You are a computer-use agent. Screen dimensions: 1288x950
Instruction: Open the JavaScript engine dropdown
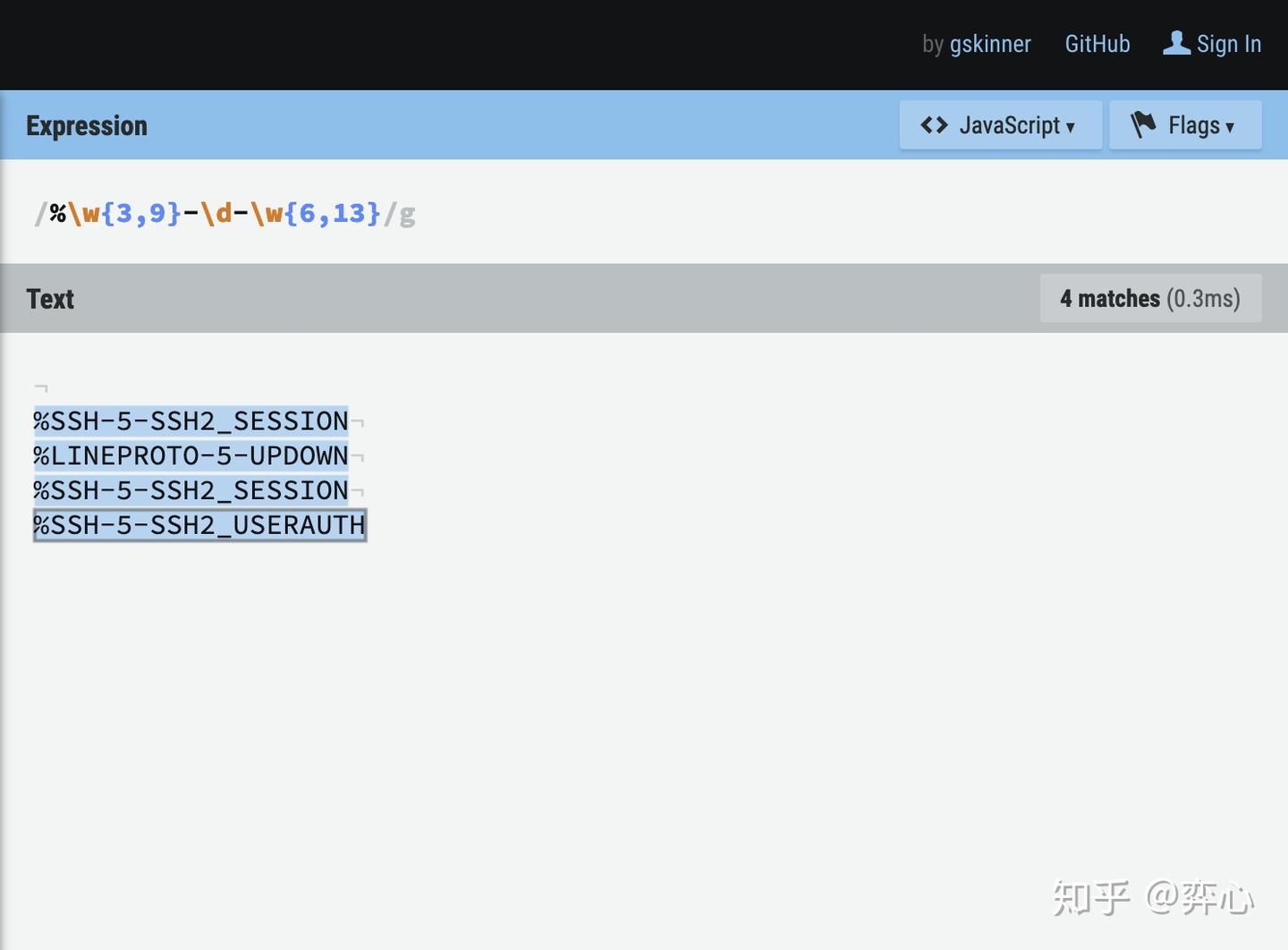(1000, 125)
